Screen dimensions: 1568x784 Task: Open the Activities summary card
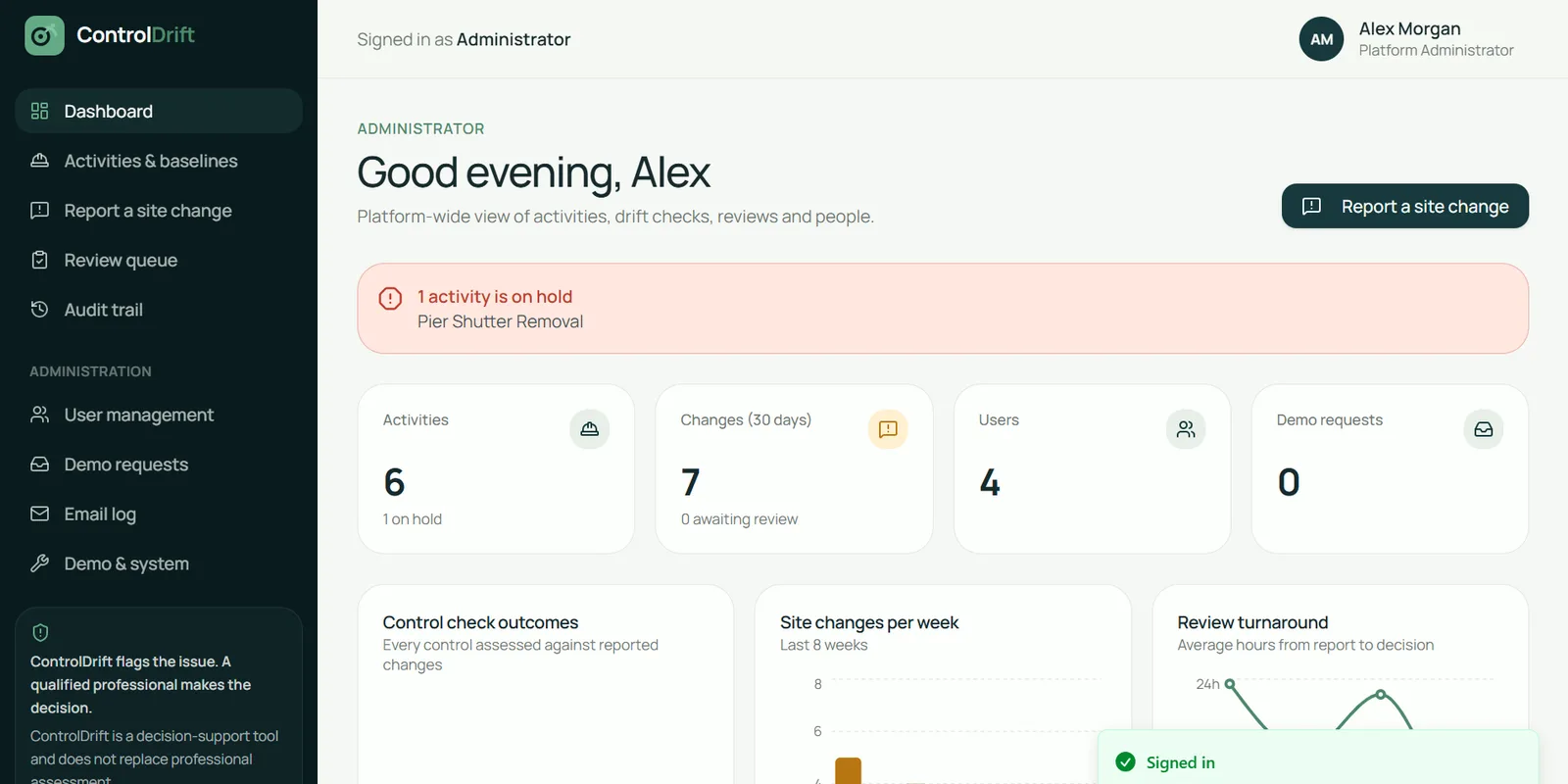496,468
